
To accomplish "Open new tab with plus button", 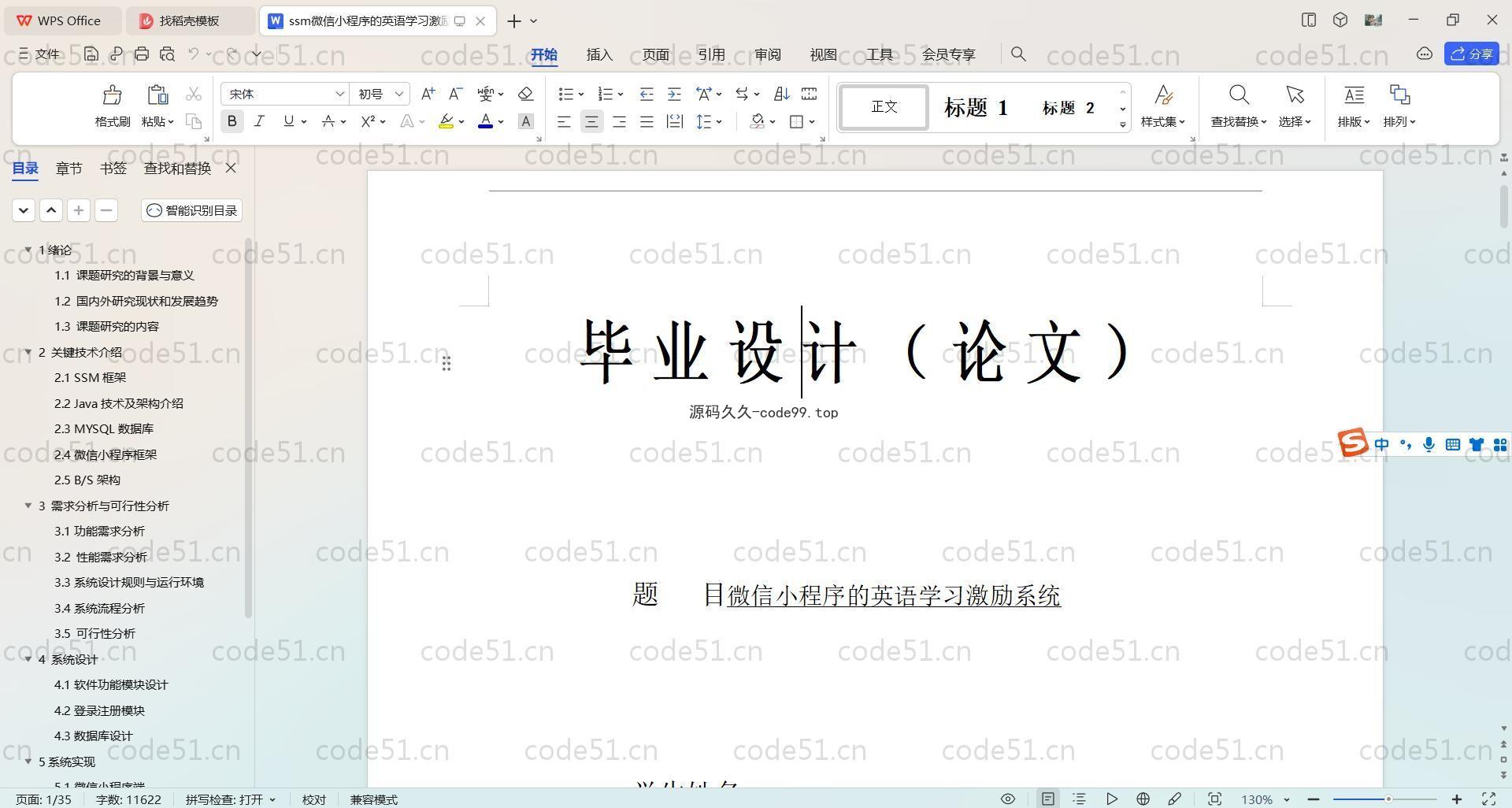I will coord(513,20).
